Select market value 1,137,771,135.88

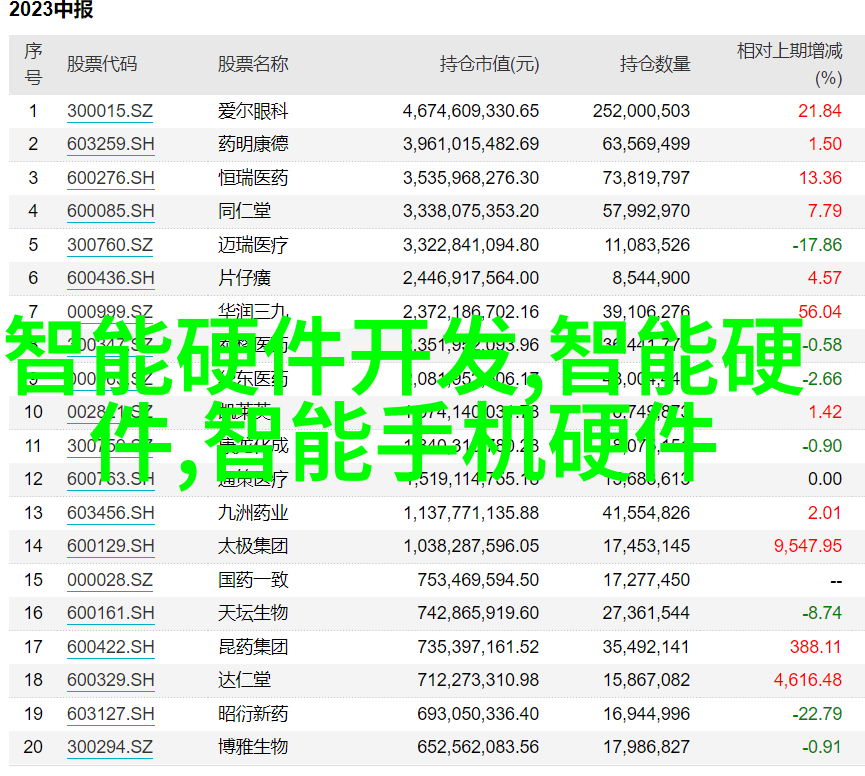tap(471, 513)
